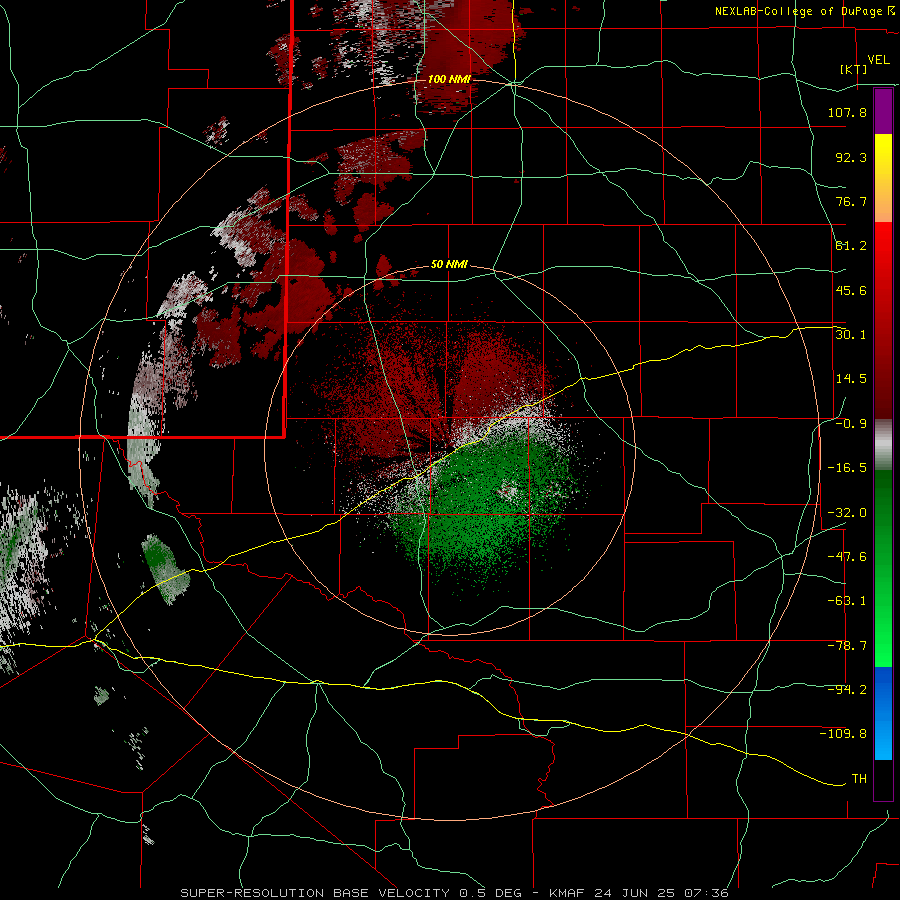Pick the green band of the velocity scale
This screenshot has width=900, height=900.
(x=883, y=568)
